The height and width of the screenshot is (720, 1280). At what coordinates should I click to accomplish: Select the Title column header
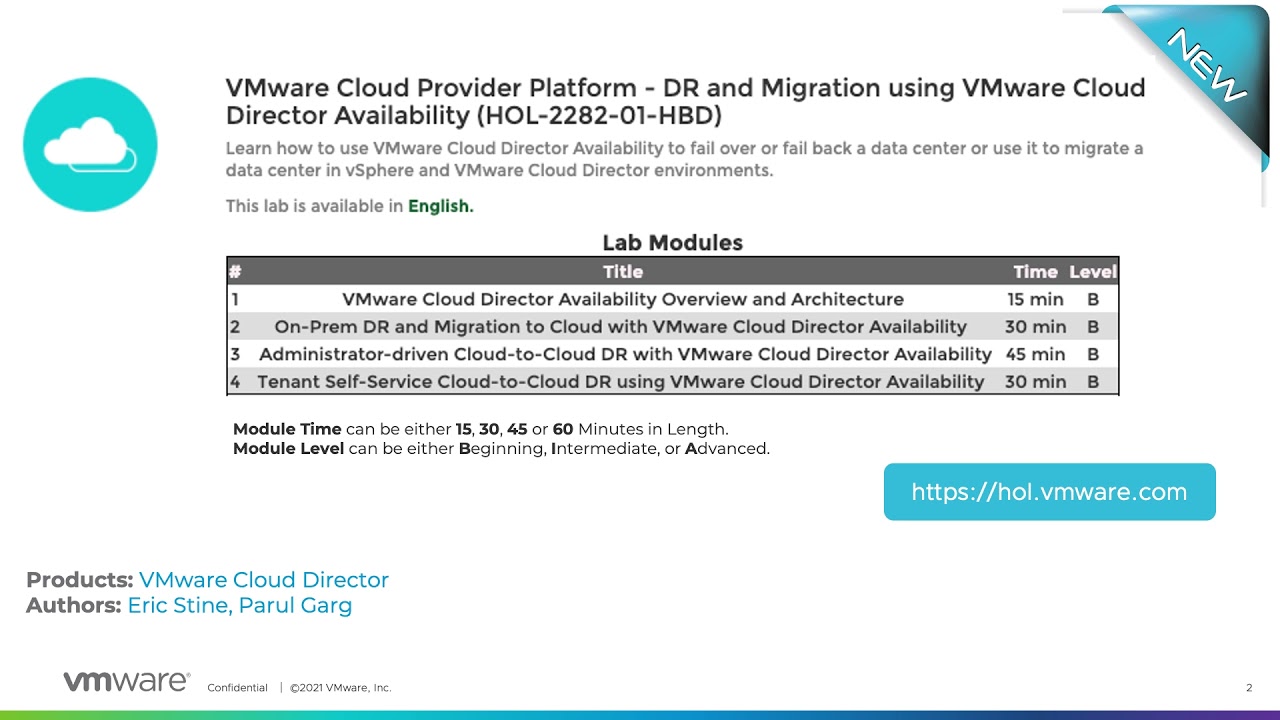pyautogui.click(x=622, y=271)
